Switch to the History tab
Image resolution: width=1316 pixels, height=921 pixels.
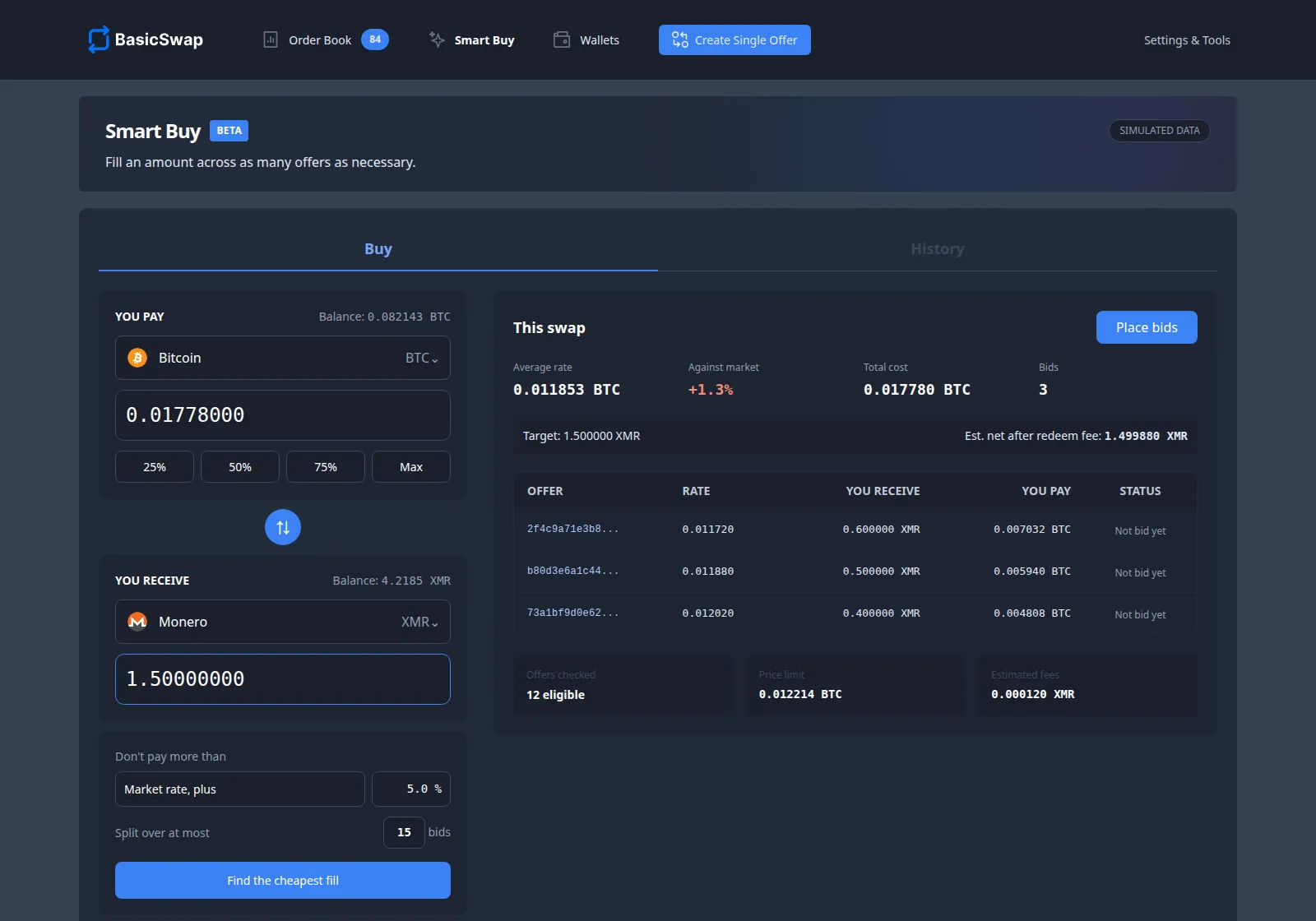938,249
